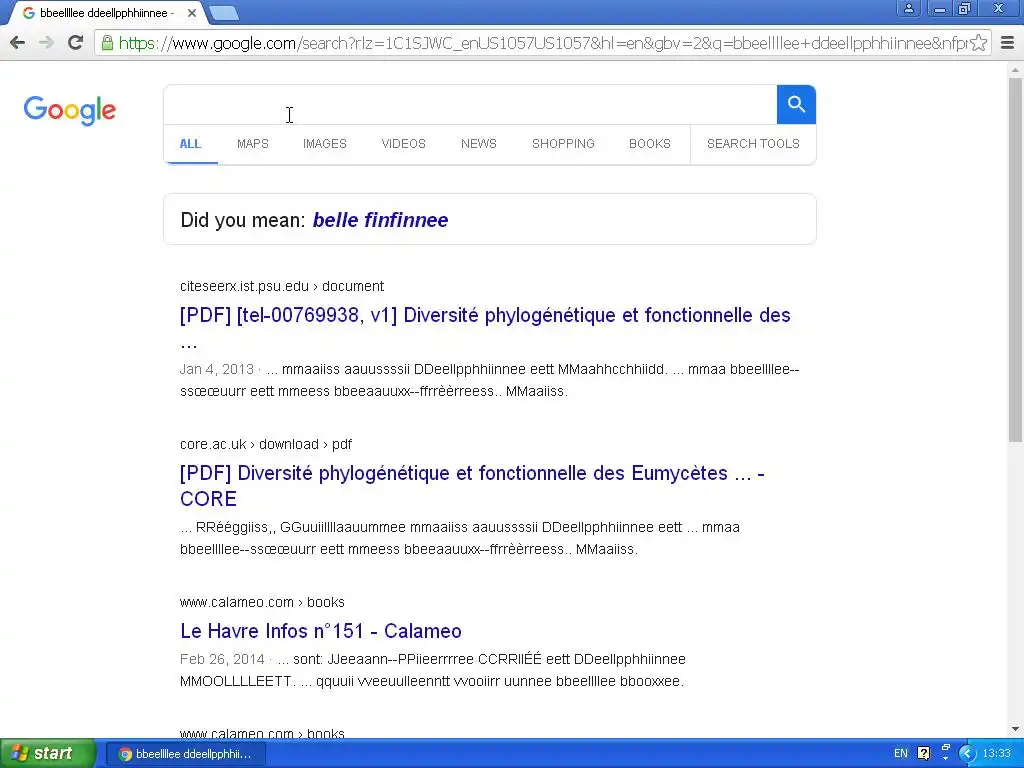Reload the page with the refresh icon

75,43
